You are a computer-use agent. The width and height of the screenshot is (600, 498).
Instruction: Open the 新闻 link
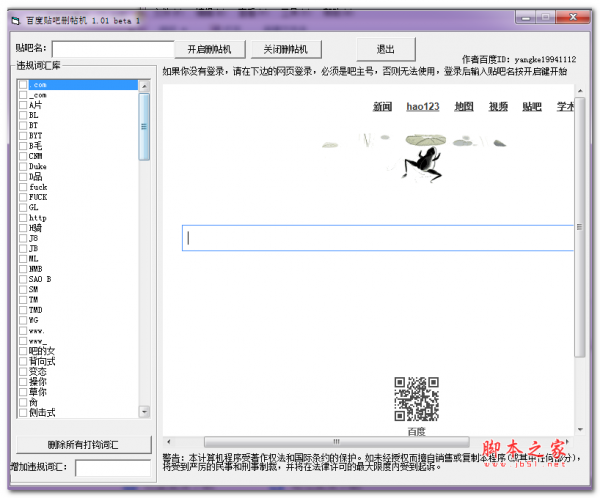[382, 107]
